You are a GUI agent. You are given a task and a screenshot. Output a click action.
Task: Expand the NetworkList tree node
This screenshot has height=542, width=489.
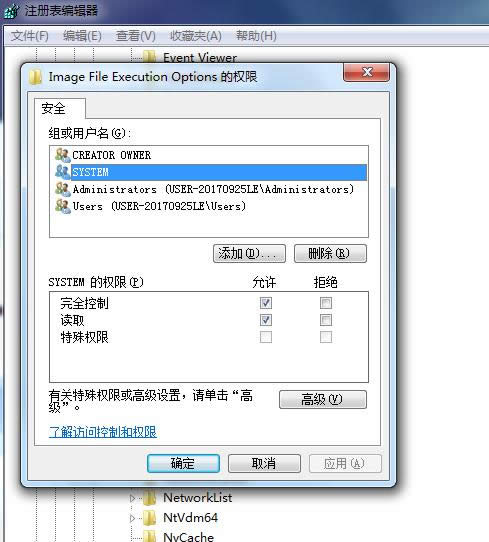(x=132, y=498)
